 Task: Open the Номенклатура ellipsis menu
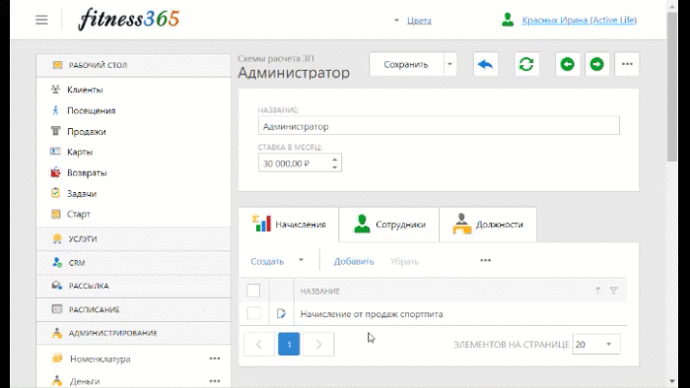point(215,359)
